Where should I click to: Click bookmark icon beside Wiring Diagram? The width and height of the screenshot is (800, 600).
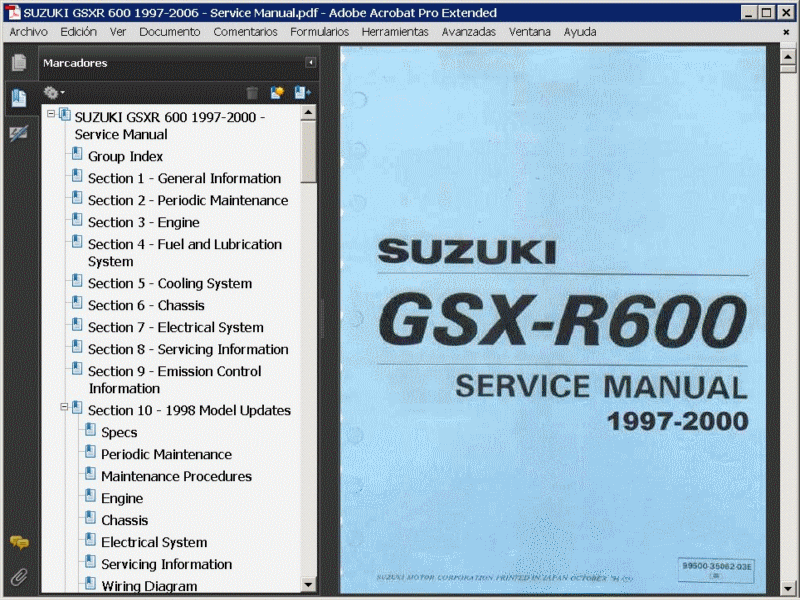[90, 583]
